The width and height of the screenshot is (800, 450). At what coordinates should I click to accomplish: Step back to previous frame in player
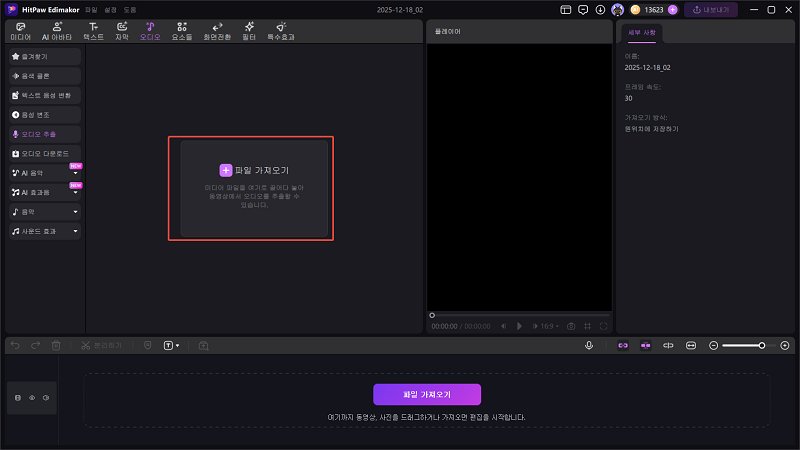coord(504,326)
